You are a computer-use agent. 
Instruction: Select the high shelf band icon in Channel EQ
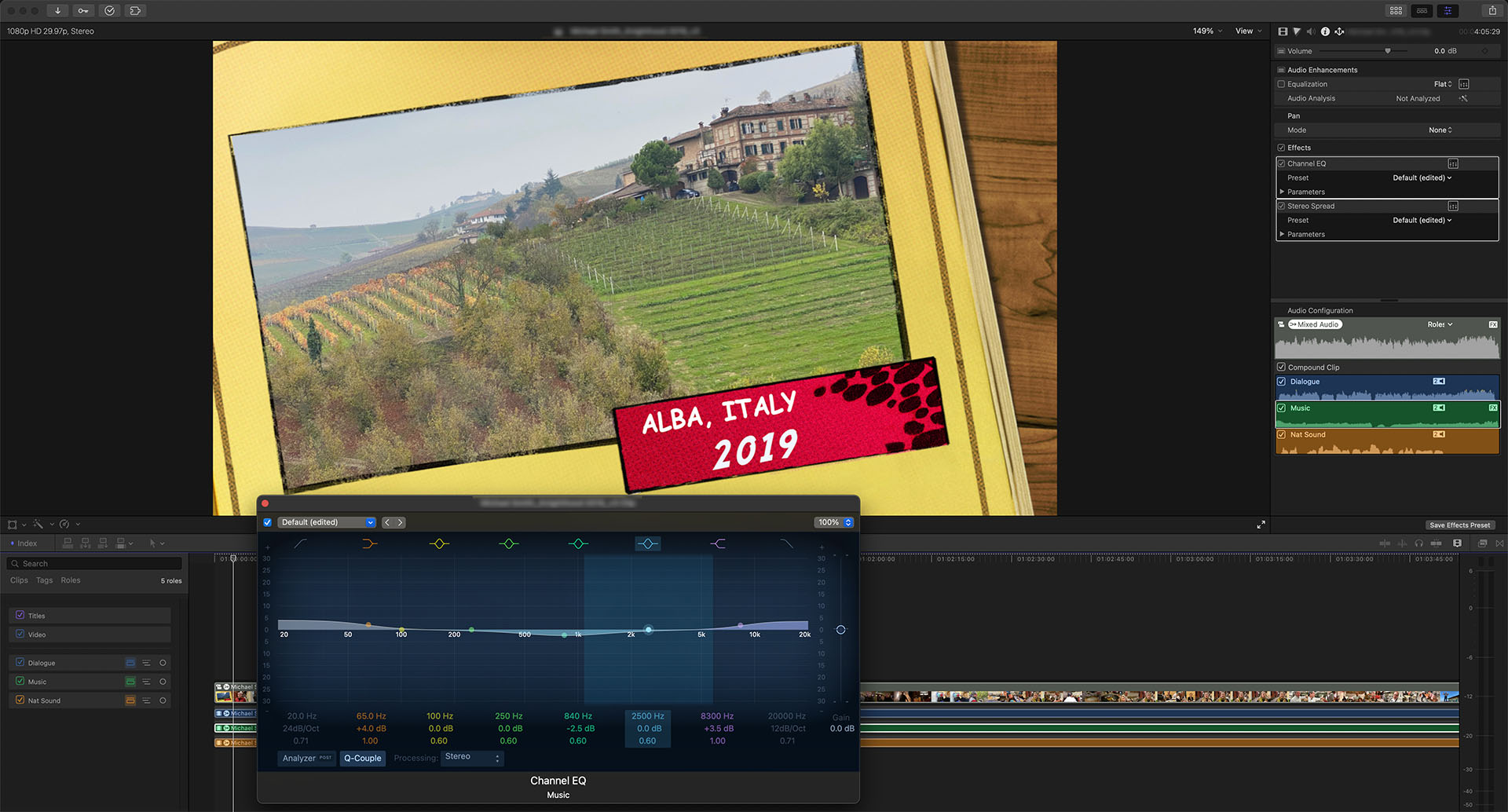click(x=718, y=543)
